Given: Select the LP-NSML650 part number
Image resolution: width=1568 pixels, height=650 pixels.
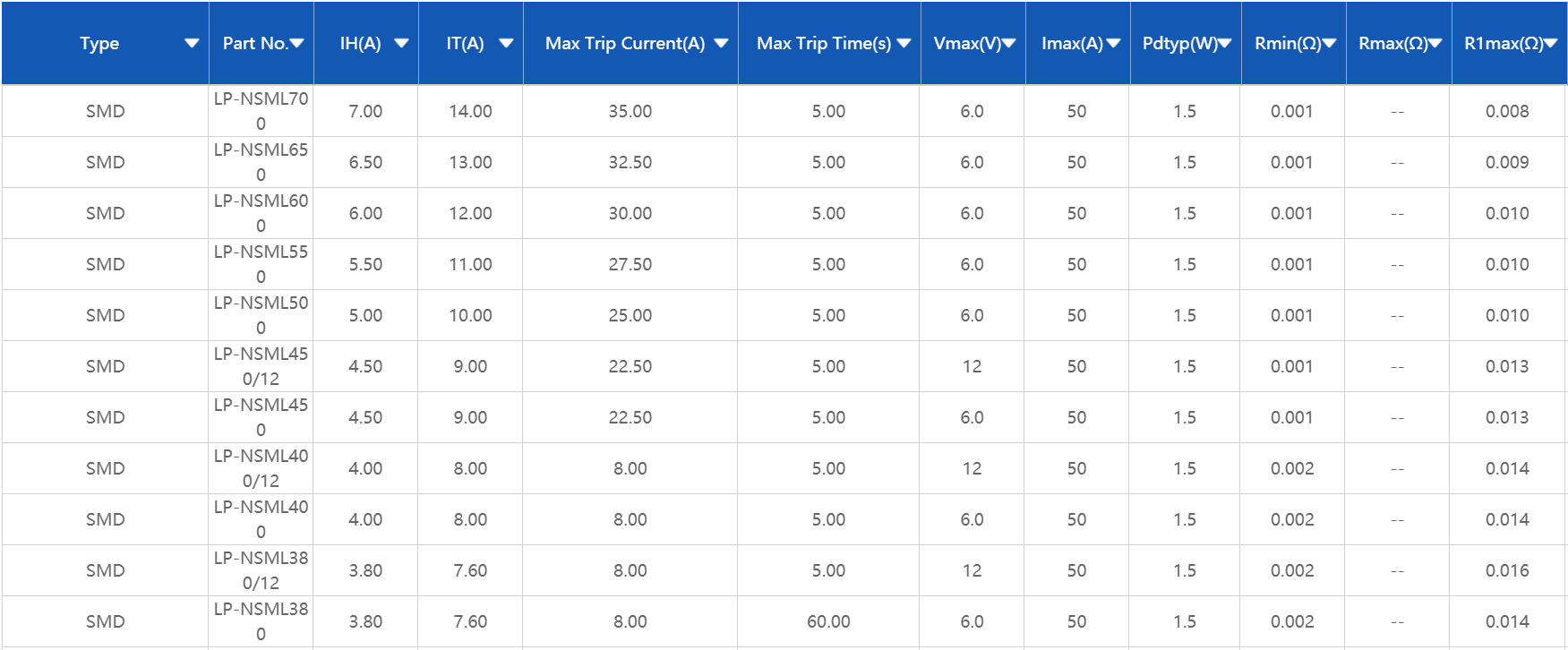Looking at the screenshot, I should click(261, 162).
